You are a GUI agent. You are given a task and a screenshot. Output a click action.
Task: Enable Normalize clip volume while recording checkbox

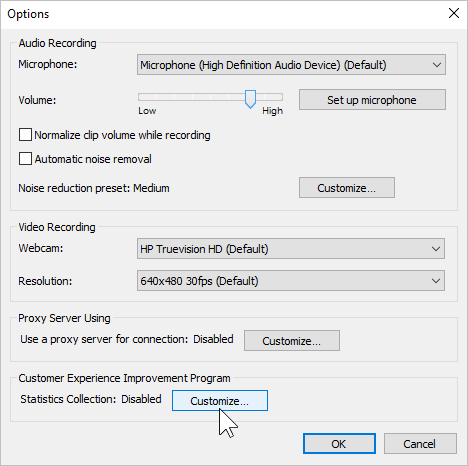click(x=25, y=135)
